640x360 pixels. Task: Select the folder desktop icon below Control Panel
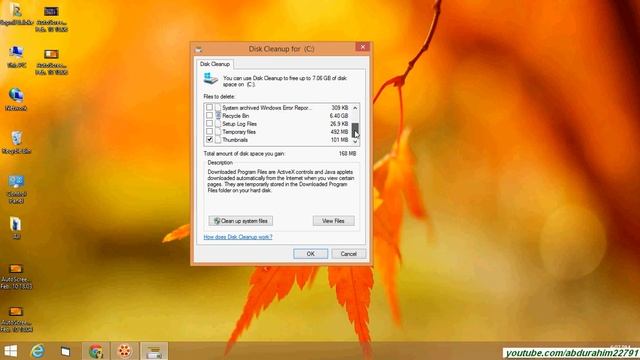(x=16, y=228)
